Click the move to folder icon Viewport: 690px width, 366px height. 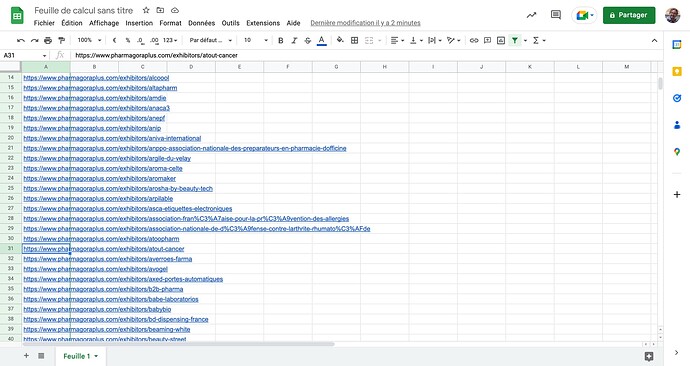(160, 10)
